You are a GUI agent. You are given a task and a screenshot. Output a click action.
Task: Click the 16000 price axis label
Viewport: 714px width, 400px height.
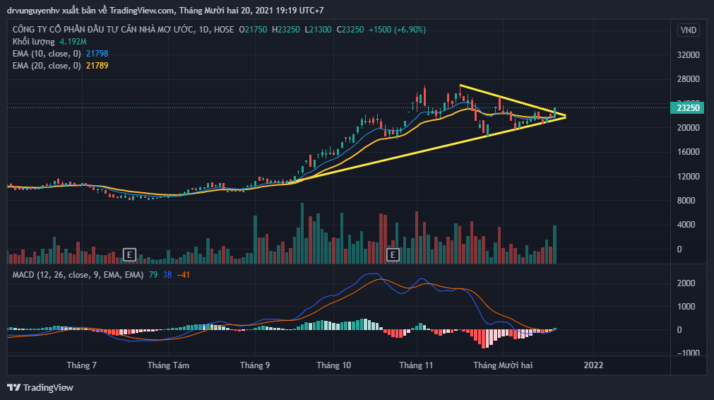coord(688,152)
